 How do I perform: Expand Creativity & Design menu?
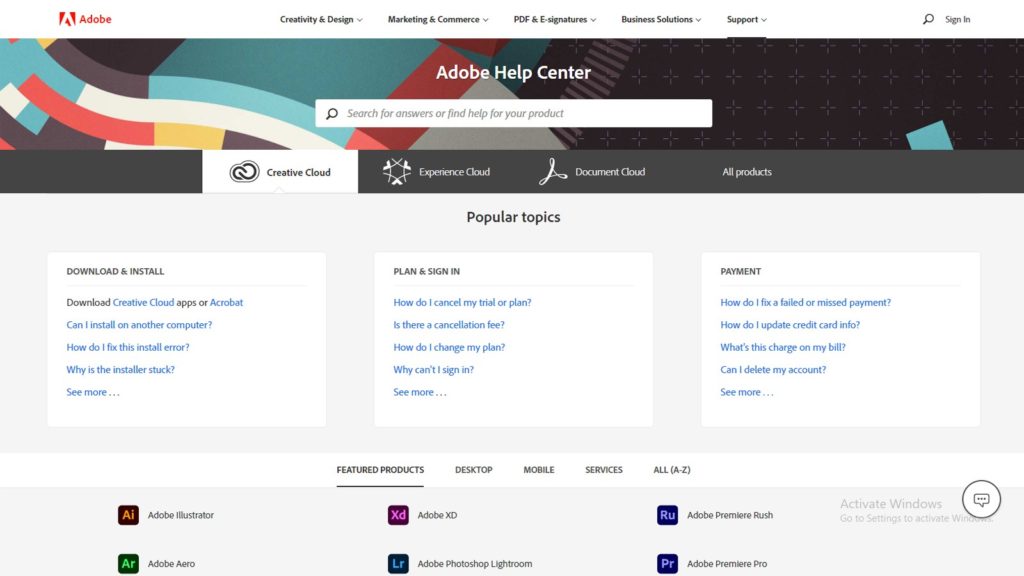[321, 20]
